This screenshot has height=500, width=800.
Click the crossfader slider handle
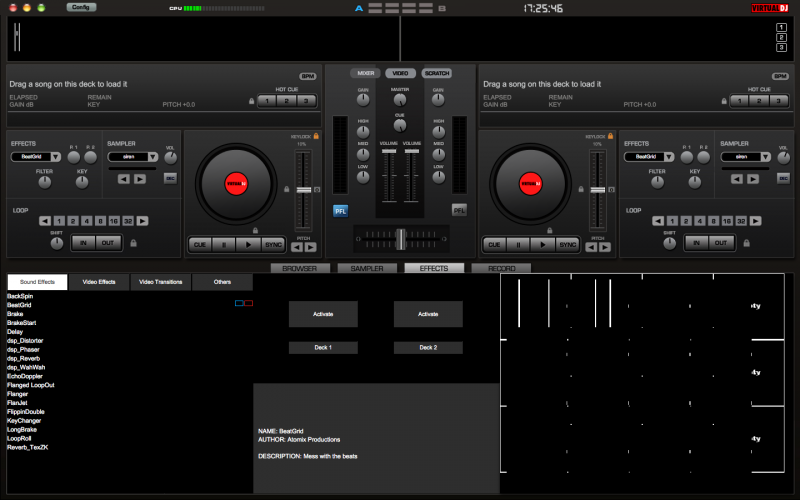point(400,239)
